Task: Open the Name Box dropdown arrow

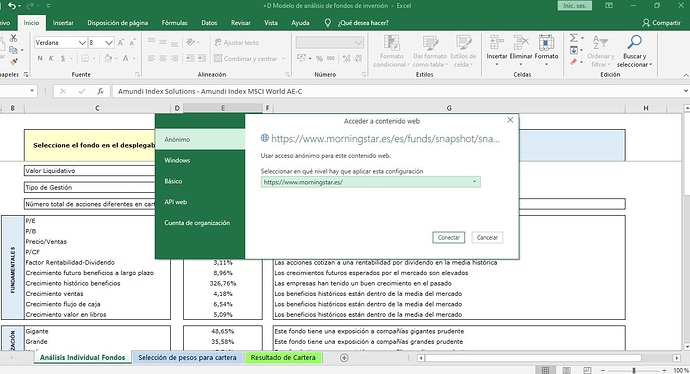Action: tap(32, 91)
